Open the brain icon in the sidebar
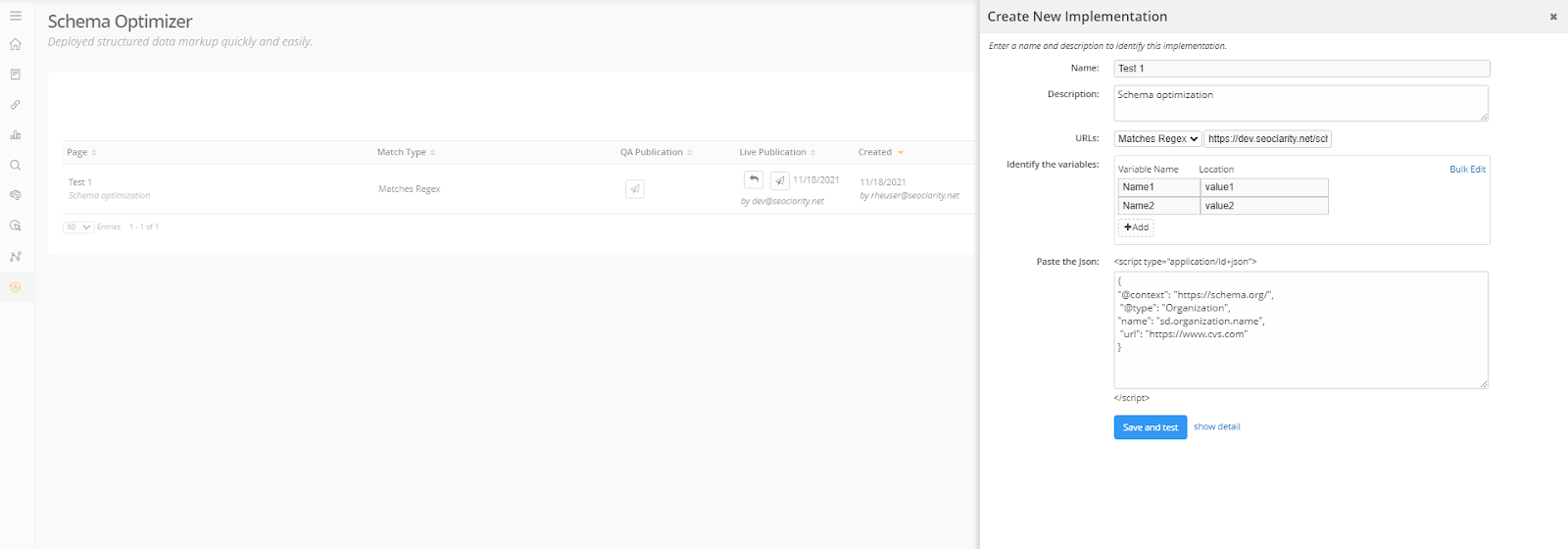 (16, 195)
